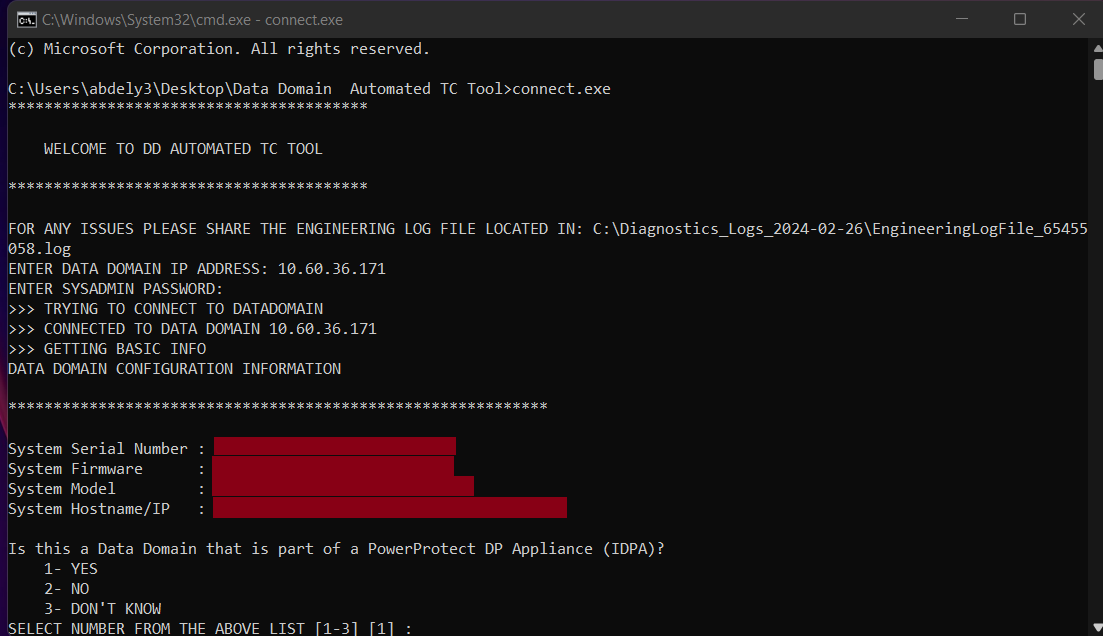Click the scrollbar thumb at top right
The image size is (1103, 636).
1096,67
